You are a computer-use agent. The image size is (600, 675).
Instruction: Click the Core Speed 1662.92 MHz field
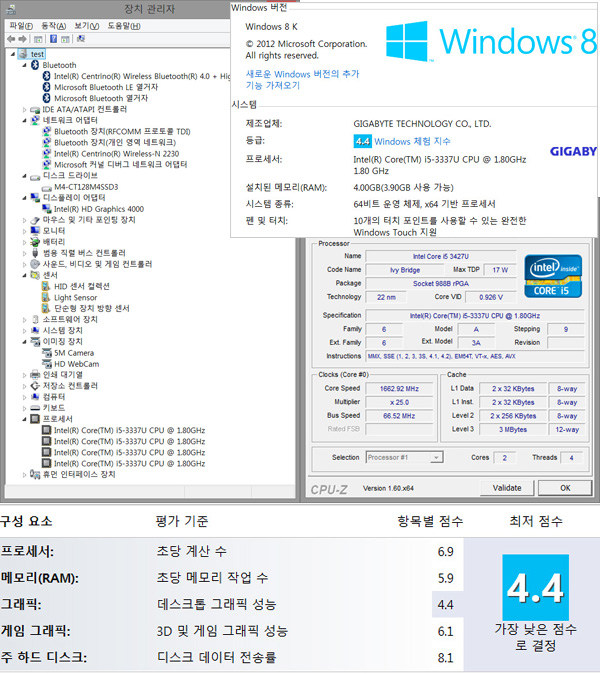tap(399, 389)
